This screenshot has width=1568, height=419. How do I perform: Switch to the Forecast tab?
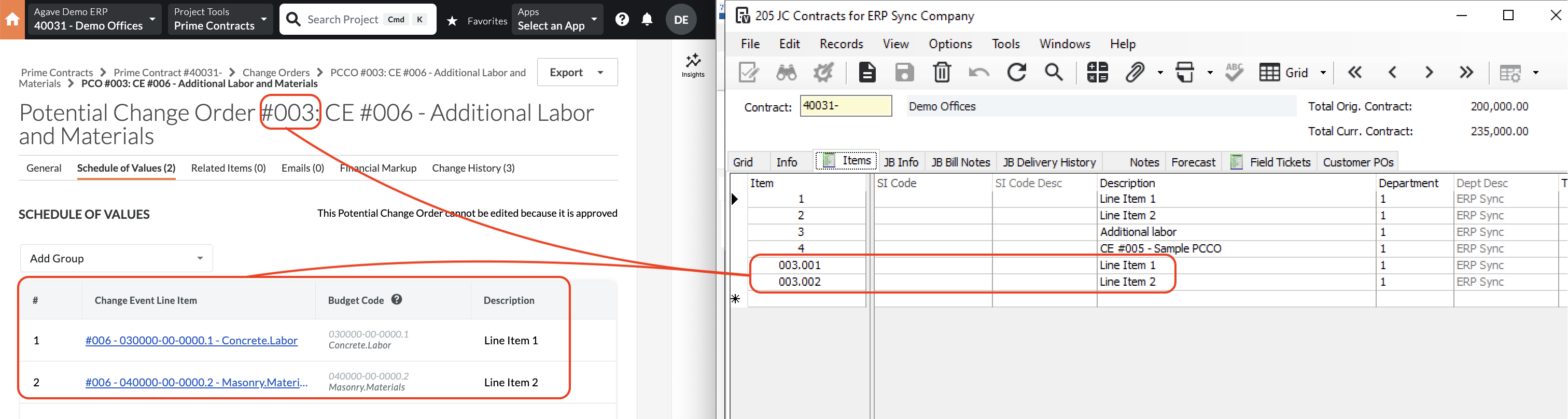(x=1193, y=162)
